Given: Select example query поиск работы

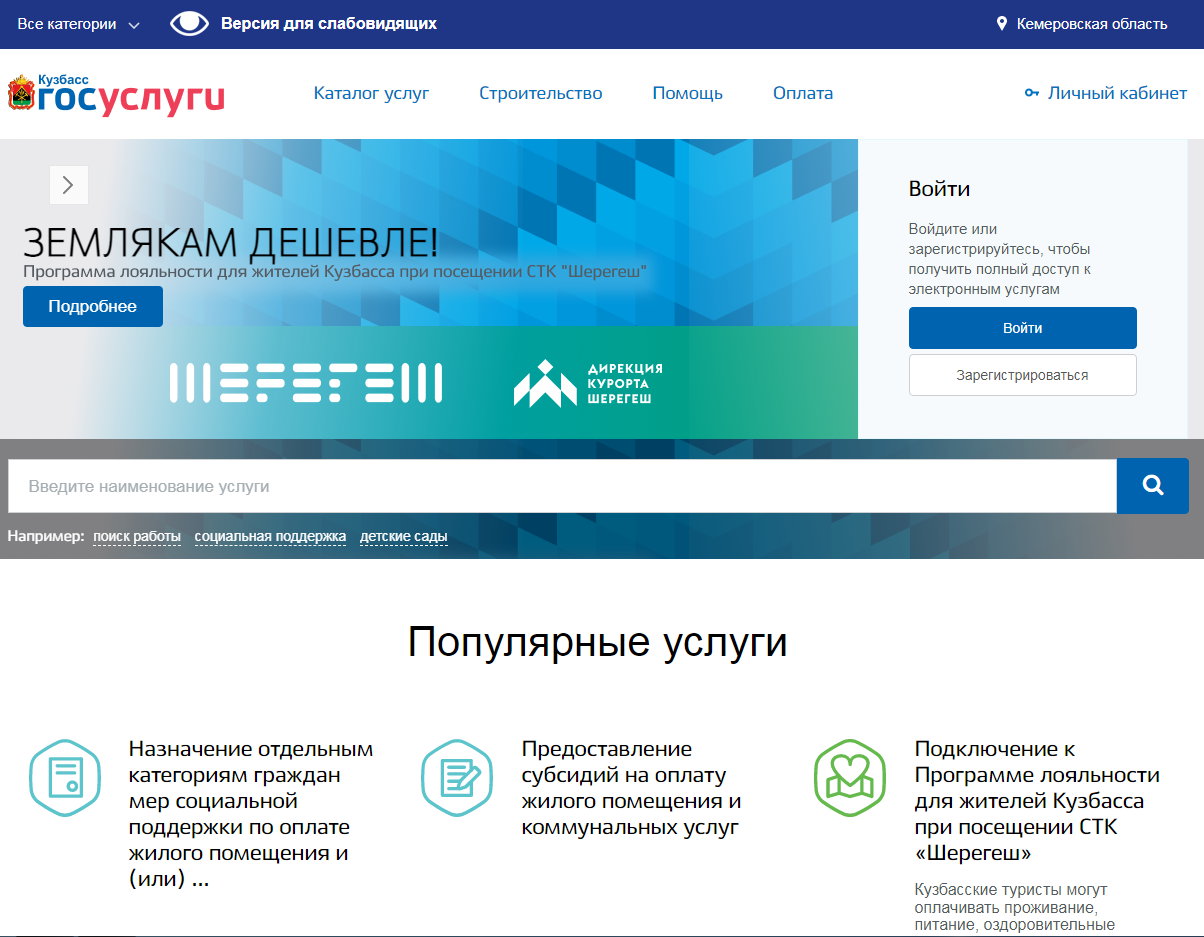Looking at the screenshot, I should click(137, 537).
